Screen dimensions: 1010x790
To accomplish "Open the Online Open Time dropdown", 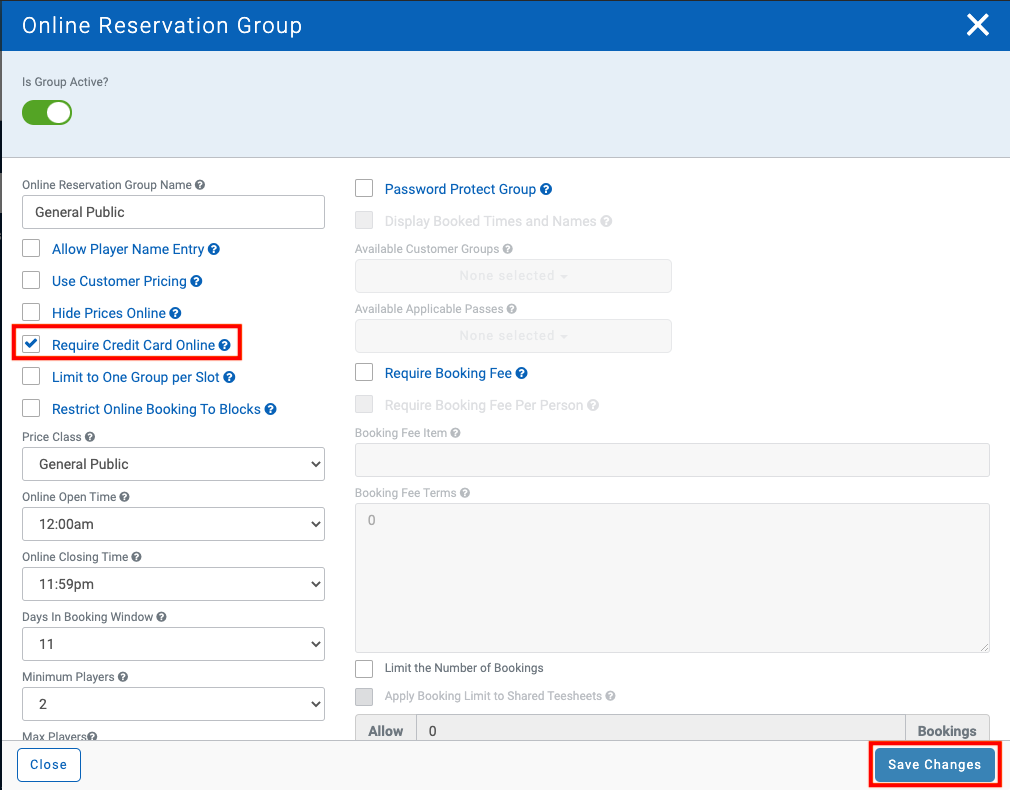I will coord(173,524).
